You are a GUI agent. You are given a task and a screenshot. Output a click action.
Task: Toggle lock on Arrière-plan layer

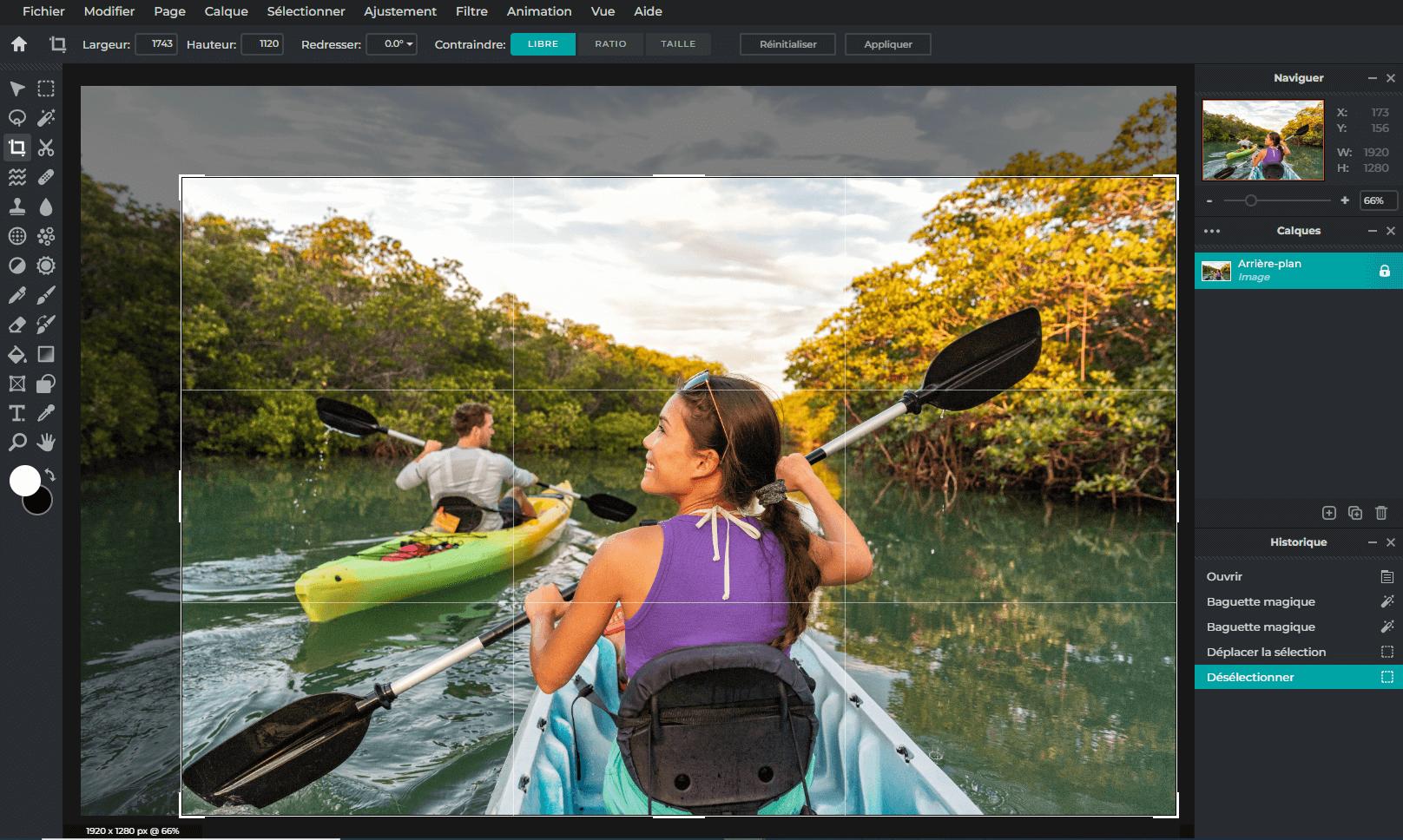1385,271
